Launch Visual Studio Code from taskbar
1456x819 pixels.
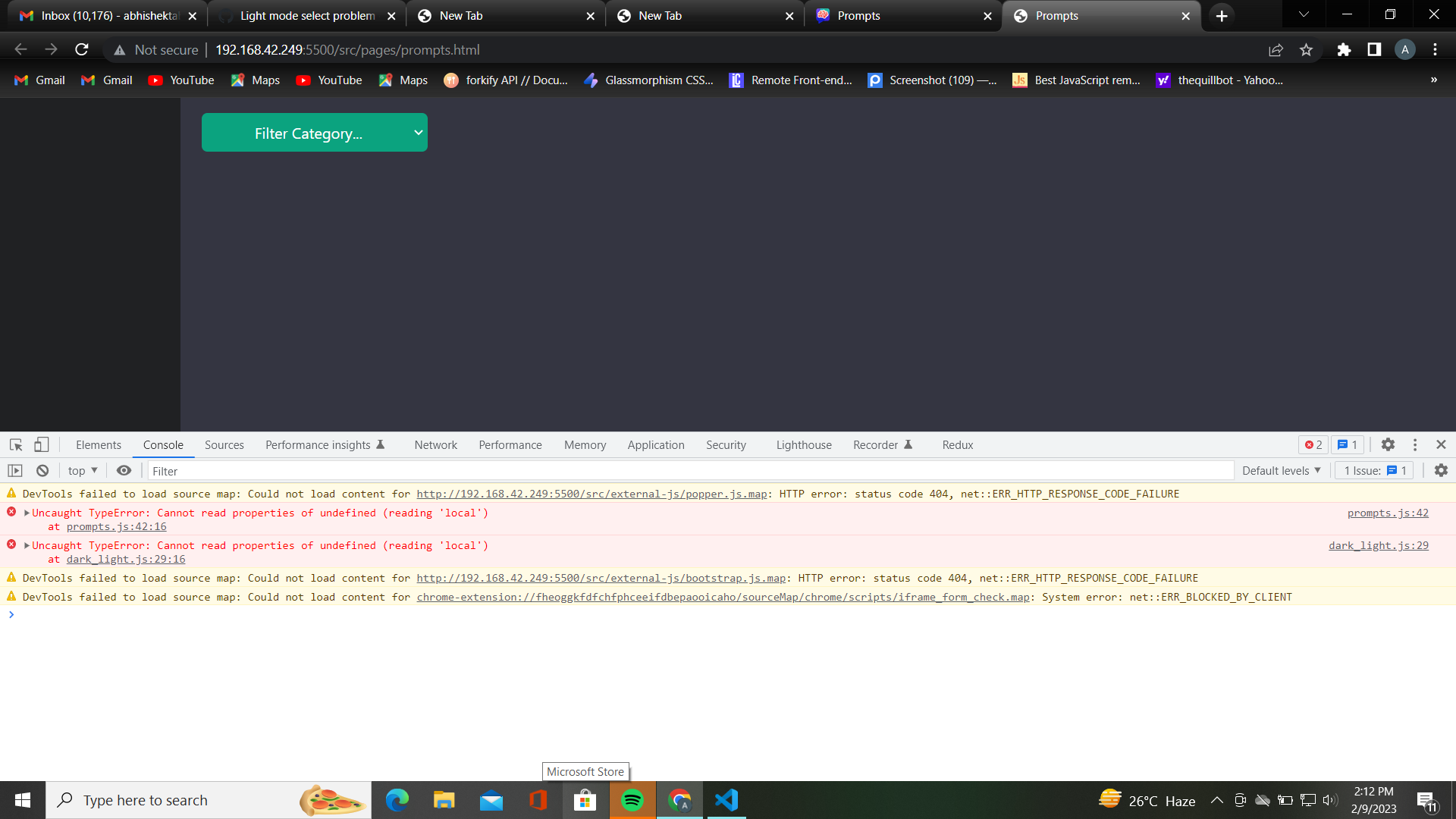coord(726,799)
